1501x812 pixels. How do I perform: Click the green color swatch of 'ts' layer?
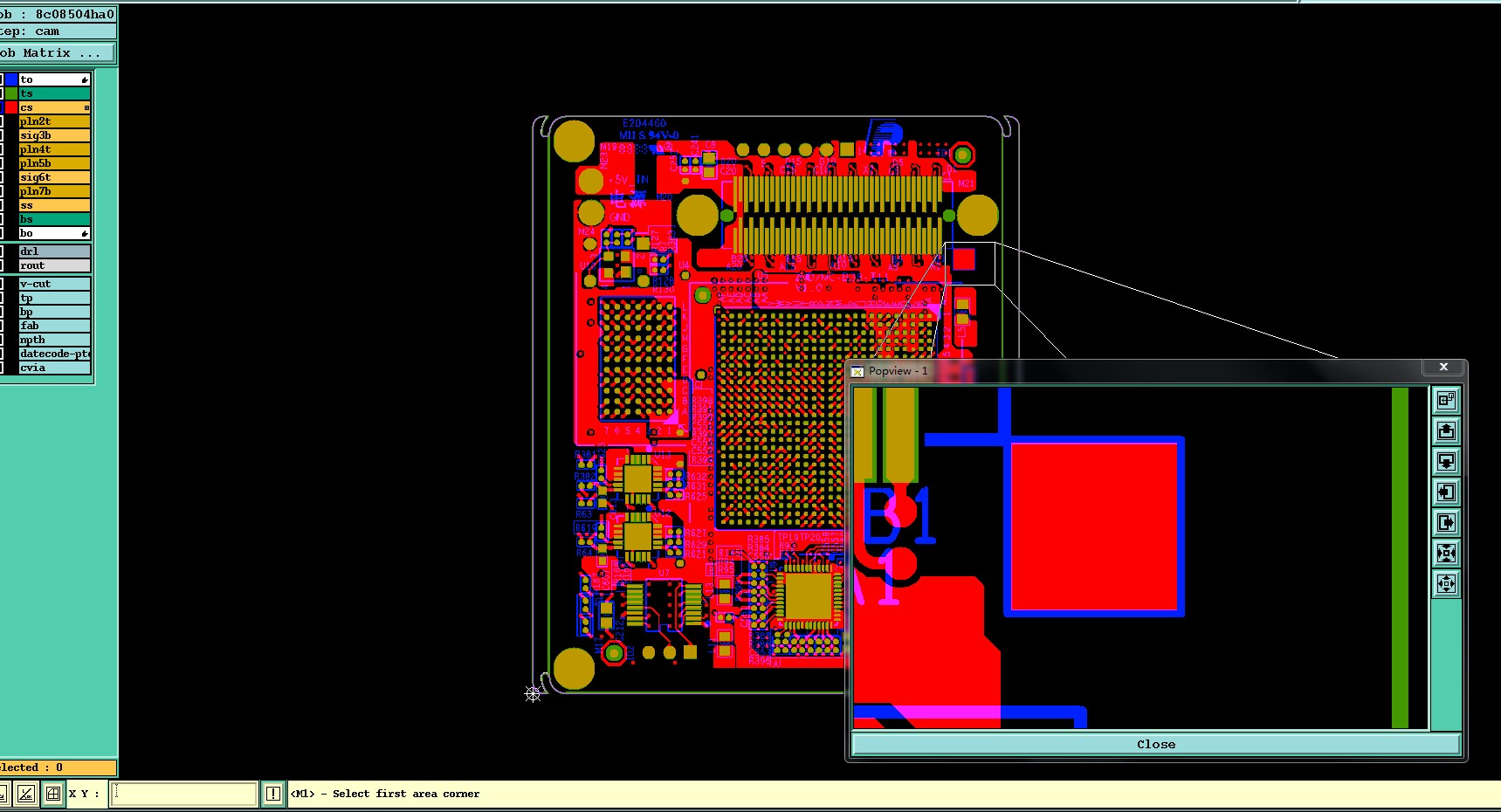(11, 93)
